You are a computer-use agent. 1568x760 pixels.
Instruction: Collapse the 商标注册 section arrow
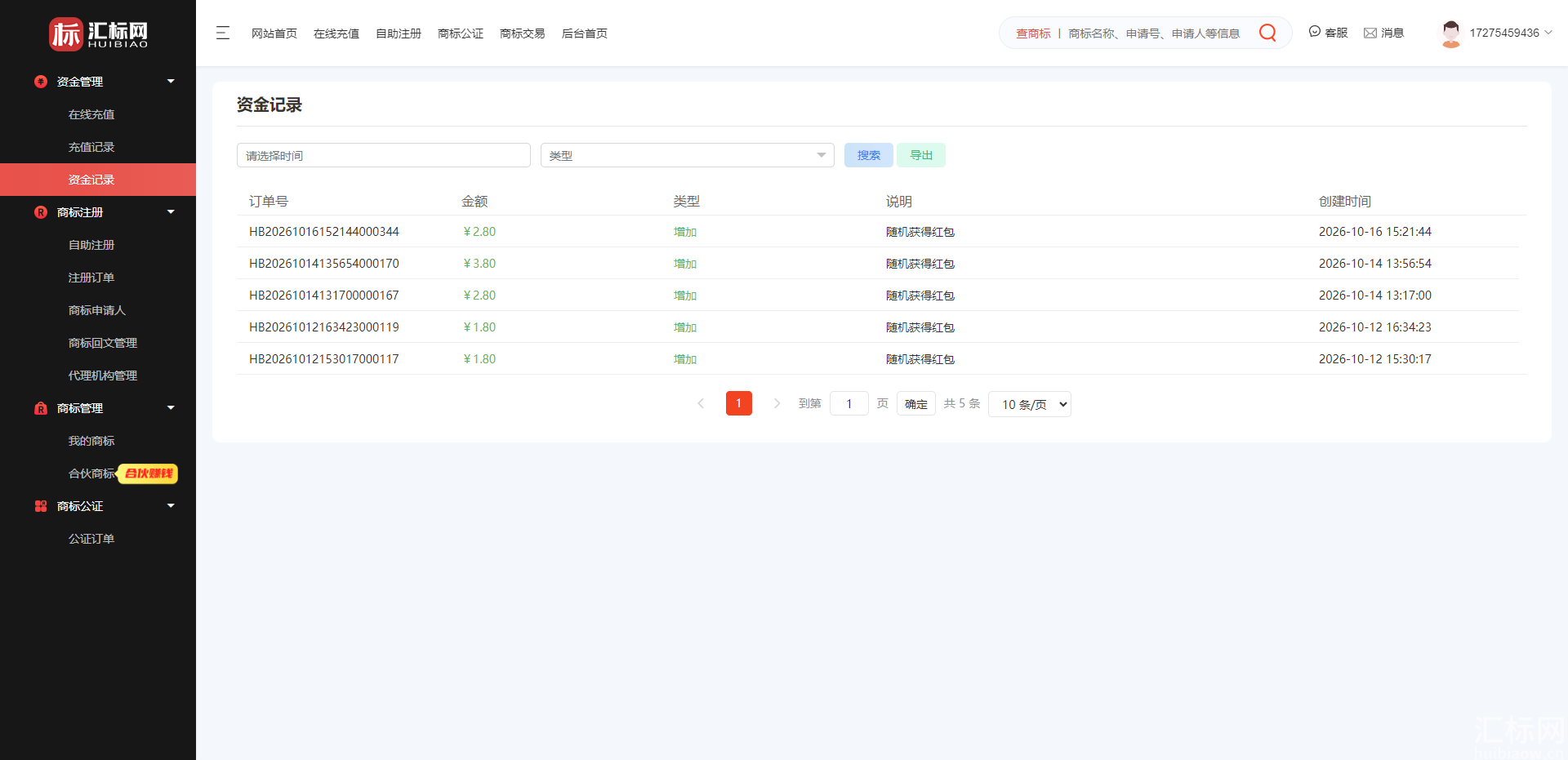coord(171,212)
